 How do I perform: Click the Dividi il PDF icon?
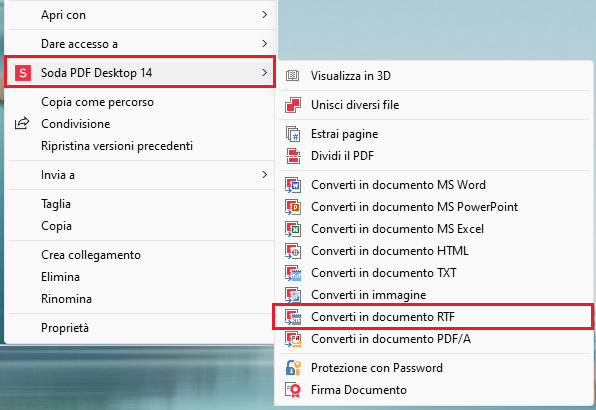coord(293,156)
